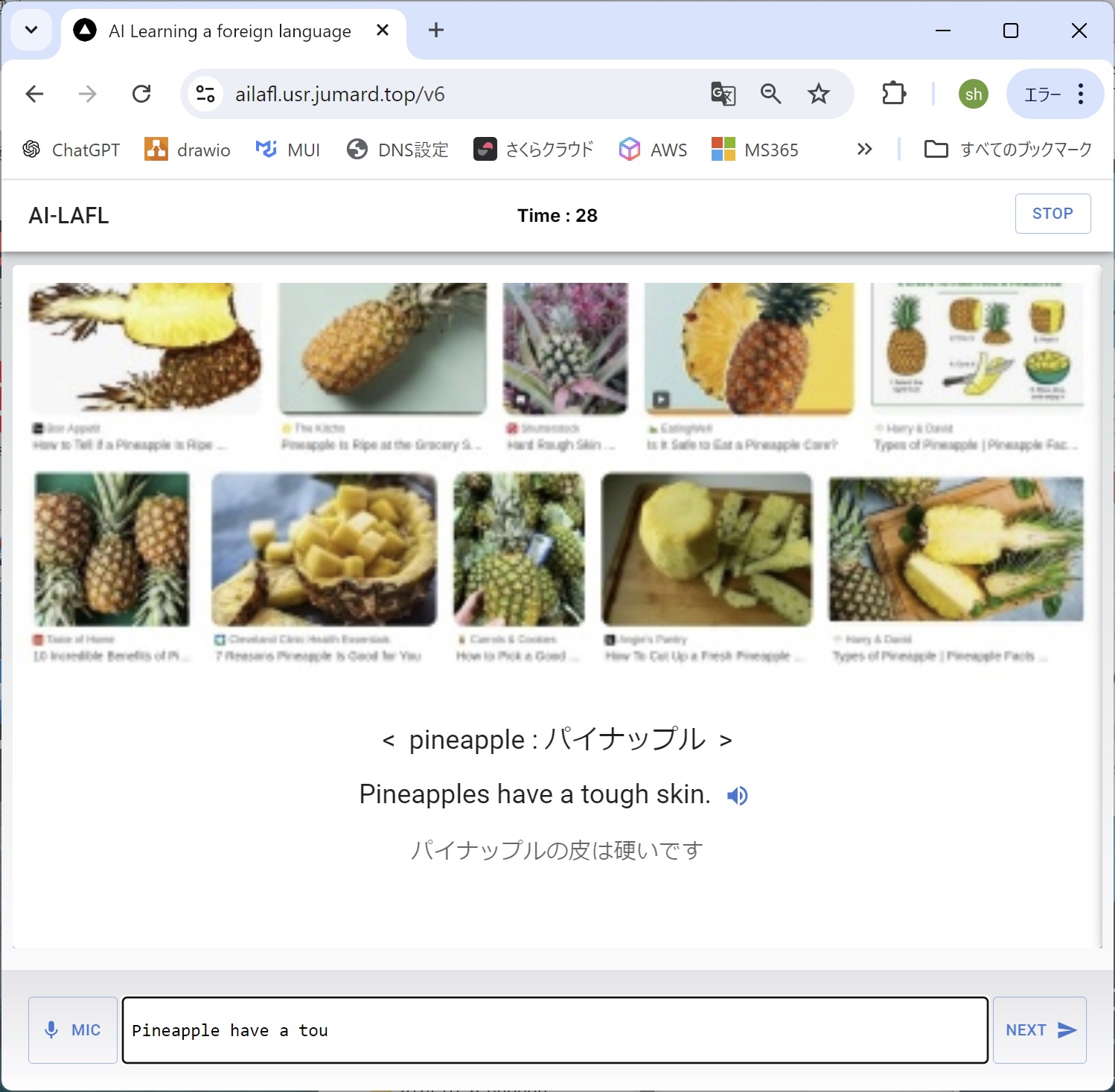The image size is (1115, 1092).
Task: Click the zoom magnifier icon in address bar
Action: tap(770, 94)
